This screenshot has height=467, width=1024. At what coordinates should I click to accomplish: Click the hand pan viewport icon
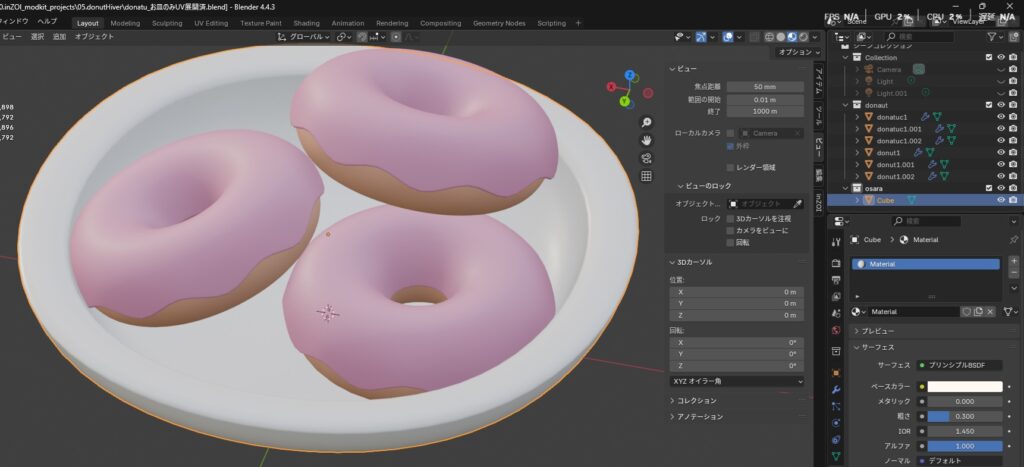pos(646,140)
